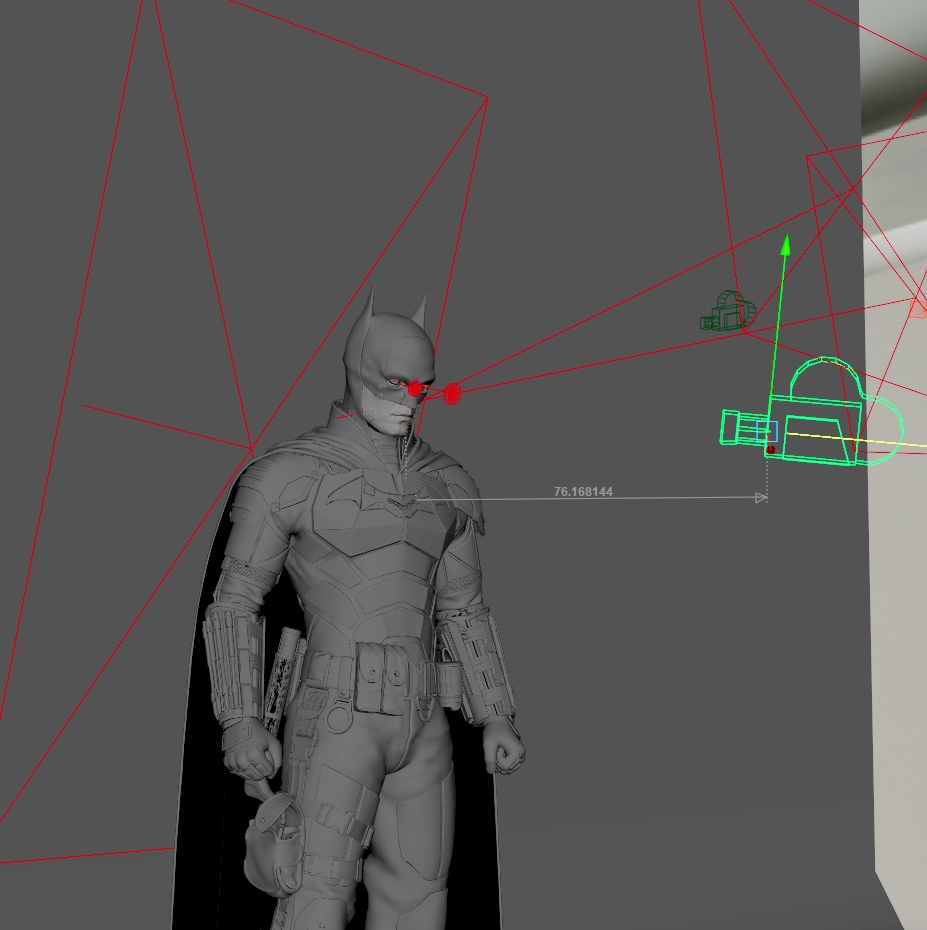Select the red locator sphere beside Batman's nose
Image resolution: width=927 pixels, height=930 pixels.
[x=453, y=393]
